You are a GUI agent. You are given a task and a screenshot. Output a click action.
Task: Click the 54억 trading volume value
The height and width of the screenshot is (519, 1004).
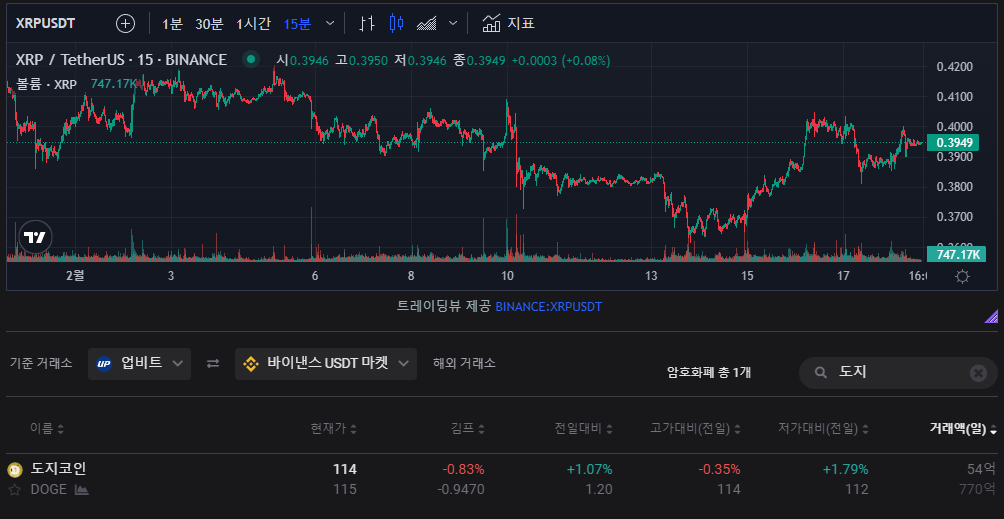coord(982,469)
